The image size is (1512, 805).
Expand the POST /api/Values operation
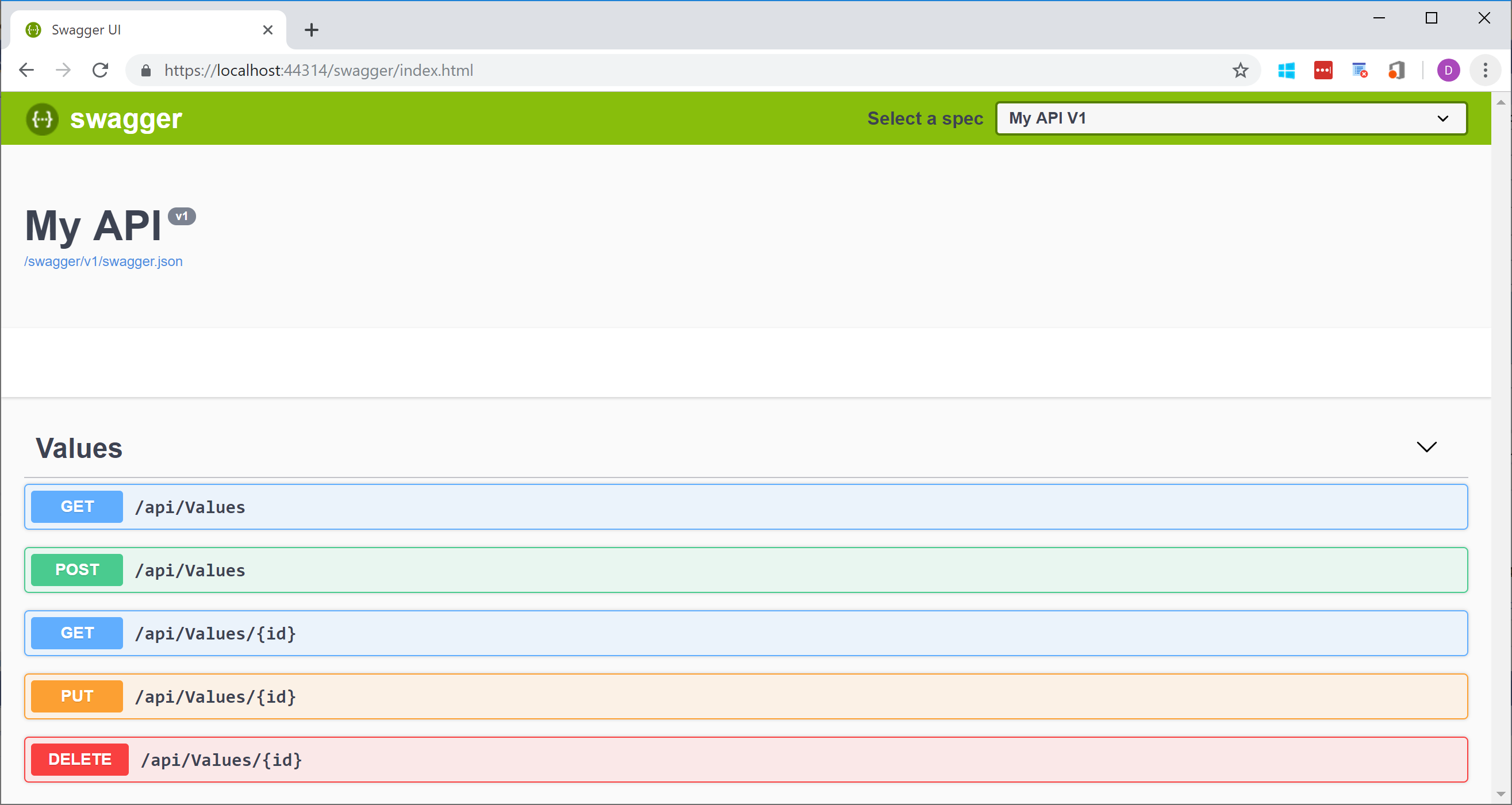pos(746,571)
